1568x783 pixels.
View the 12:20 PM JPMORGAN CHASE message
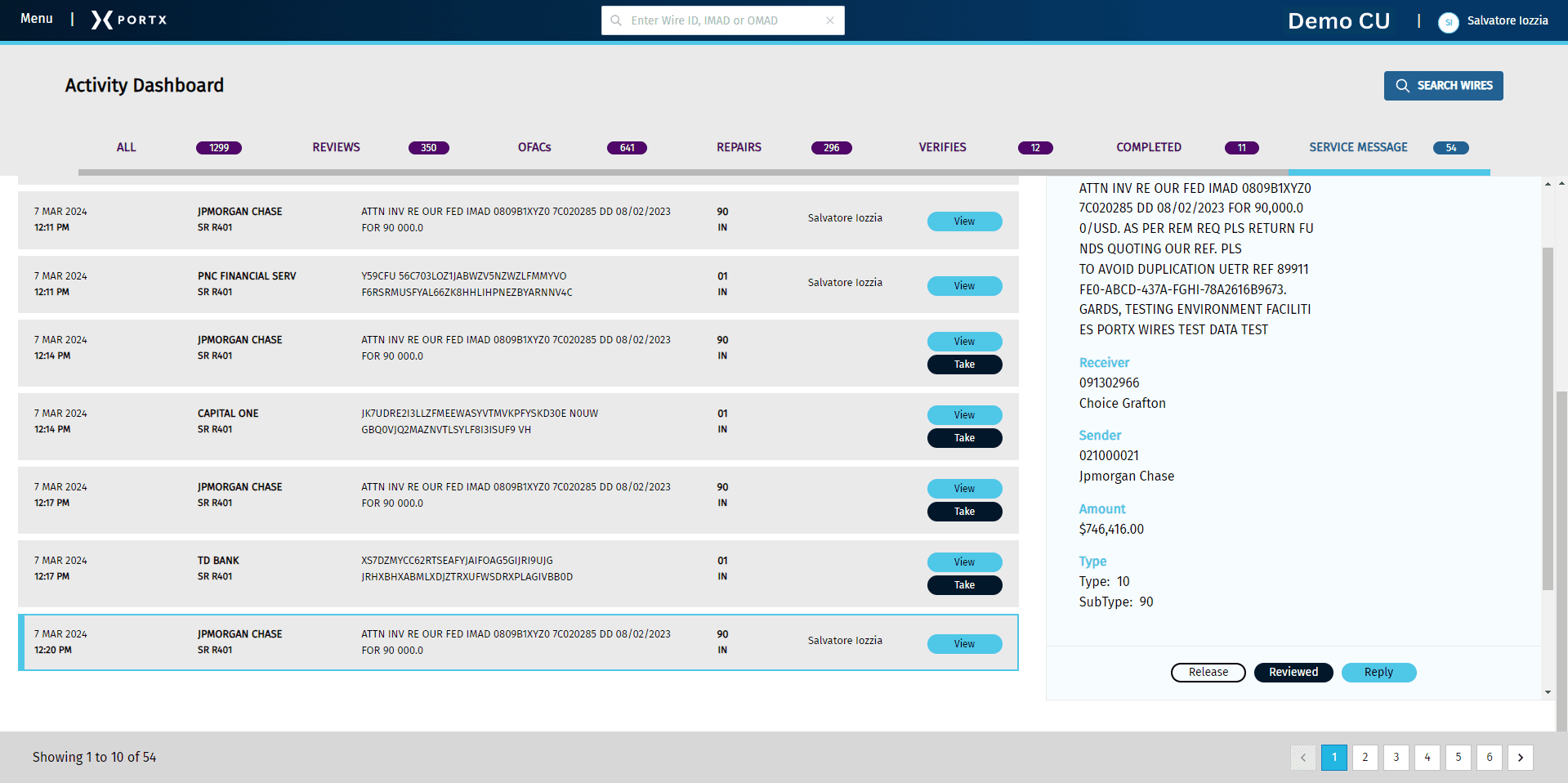[x=964, y=644]
